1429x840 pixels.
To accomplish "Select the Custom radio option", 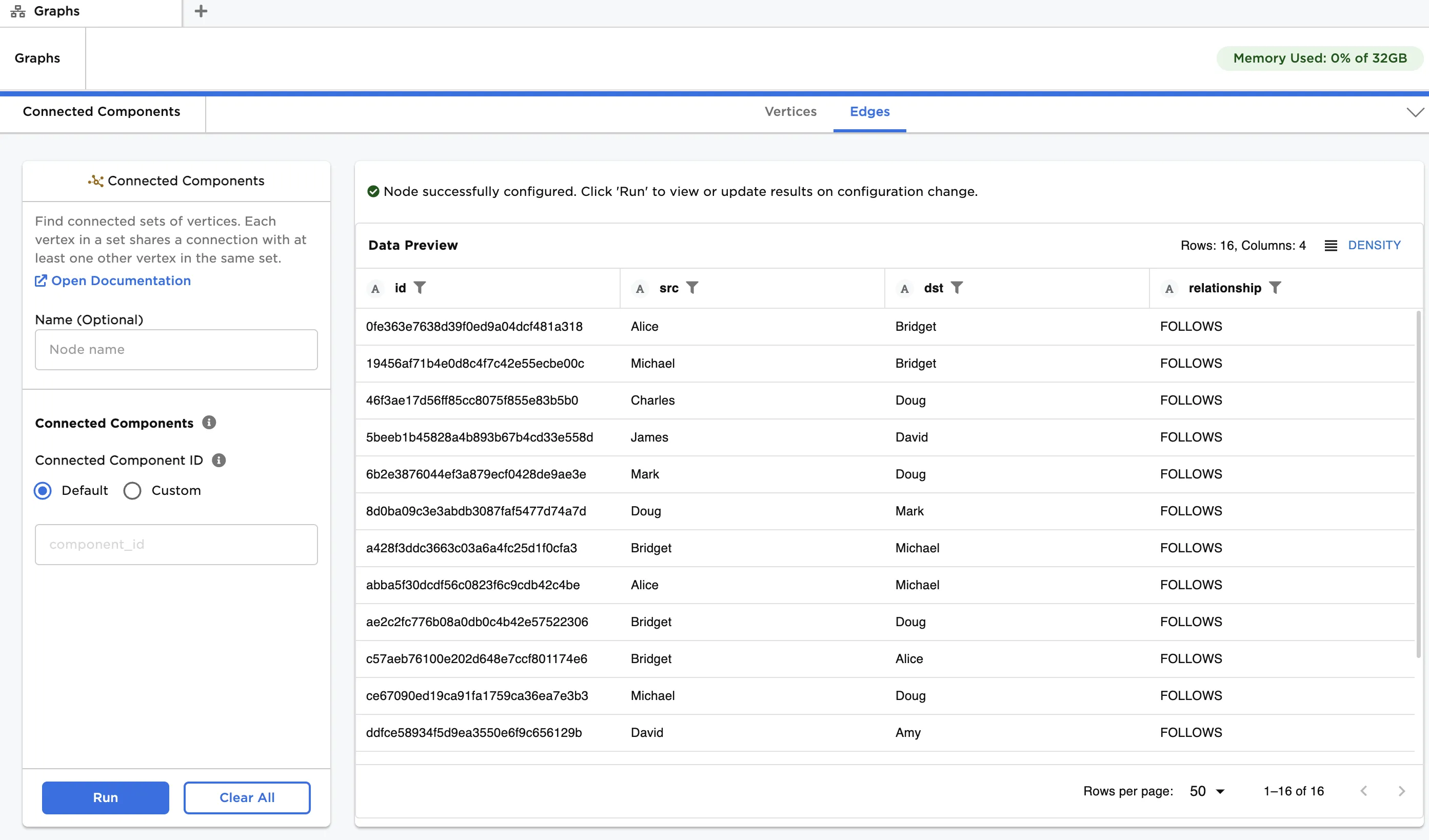I will (132, 491).
